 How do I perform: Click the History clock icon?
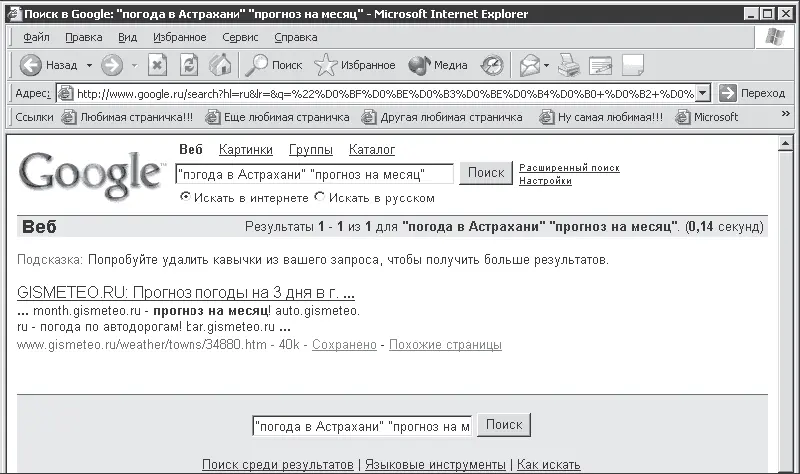point(492,65)
